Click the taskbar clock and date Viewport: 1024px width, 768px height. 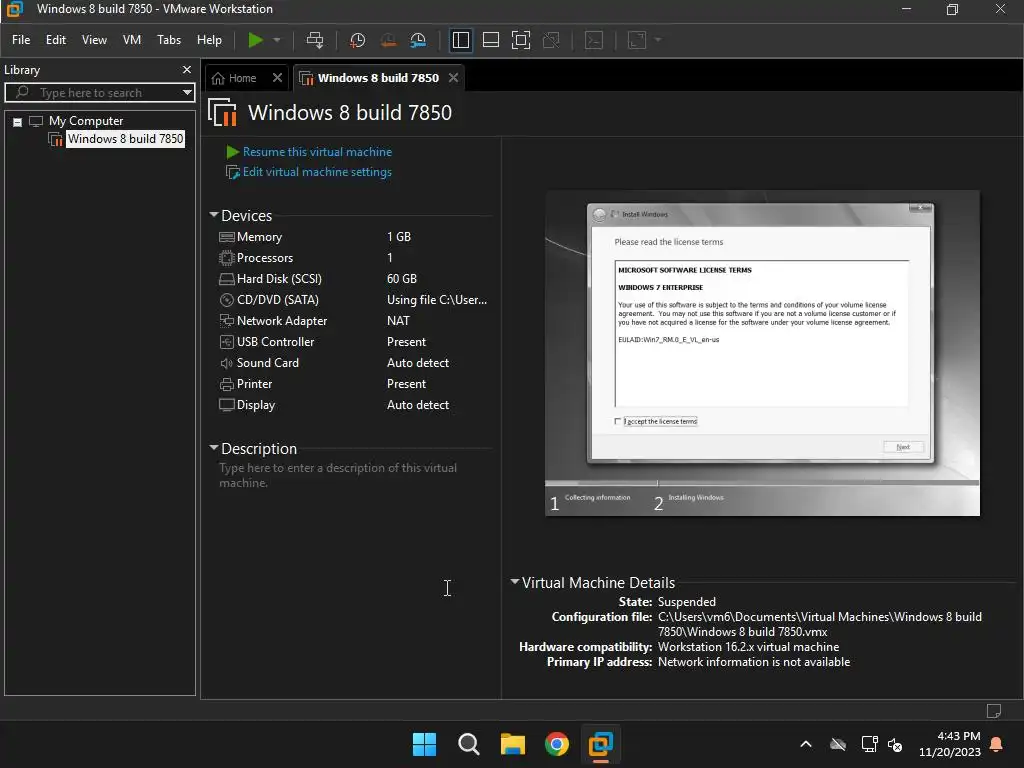click(950, 744)
